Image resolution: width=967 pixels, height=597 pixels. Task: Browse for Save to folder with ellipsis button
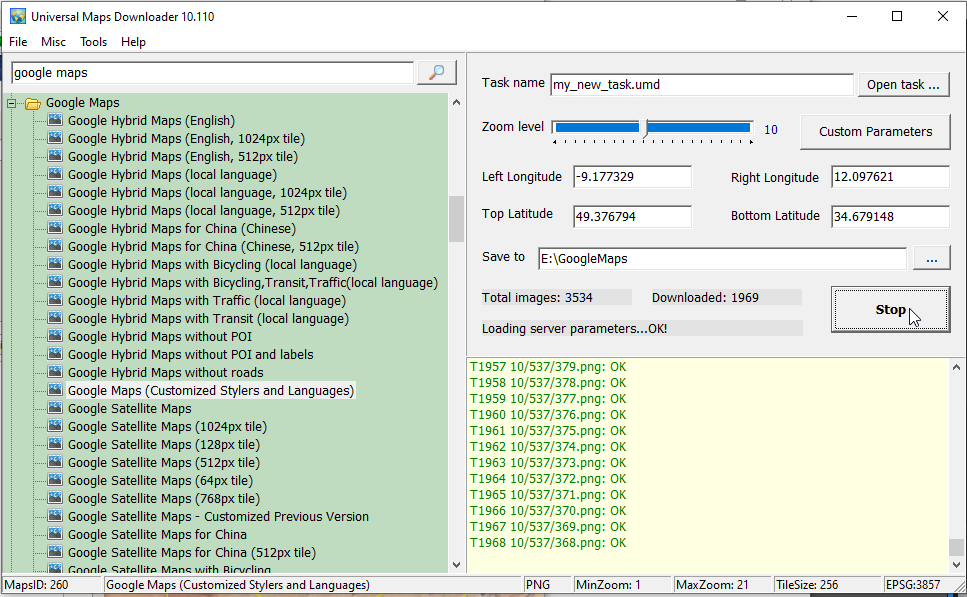tap(931, 259)
